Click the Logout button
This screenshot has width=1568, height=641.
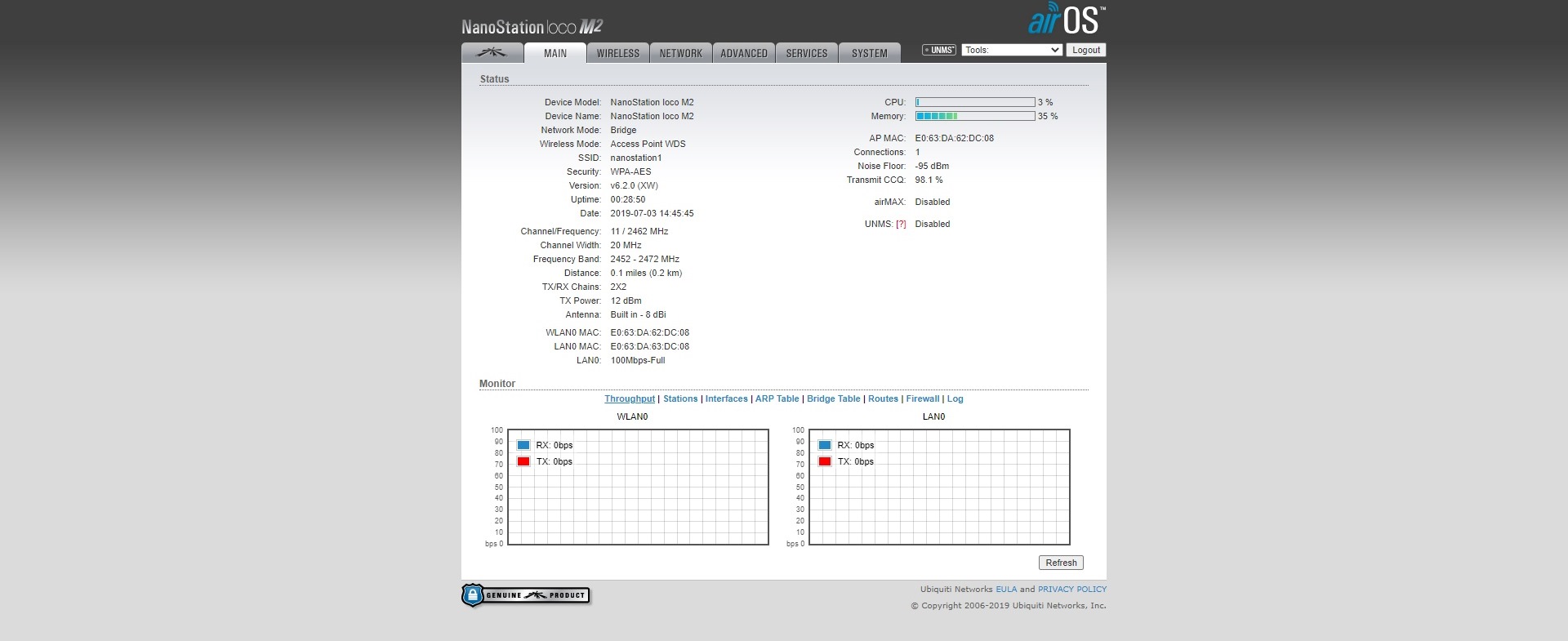tap(1086, 50)
